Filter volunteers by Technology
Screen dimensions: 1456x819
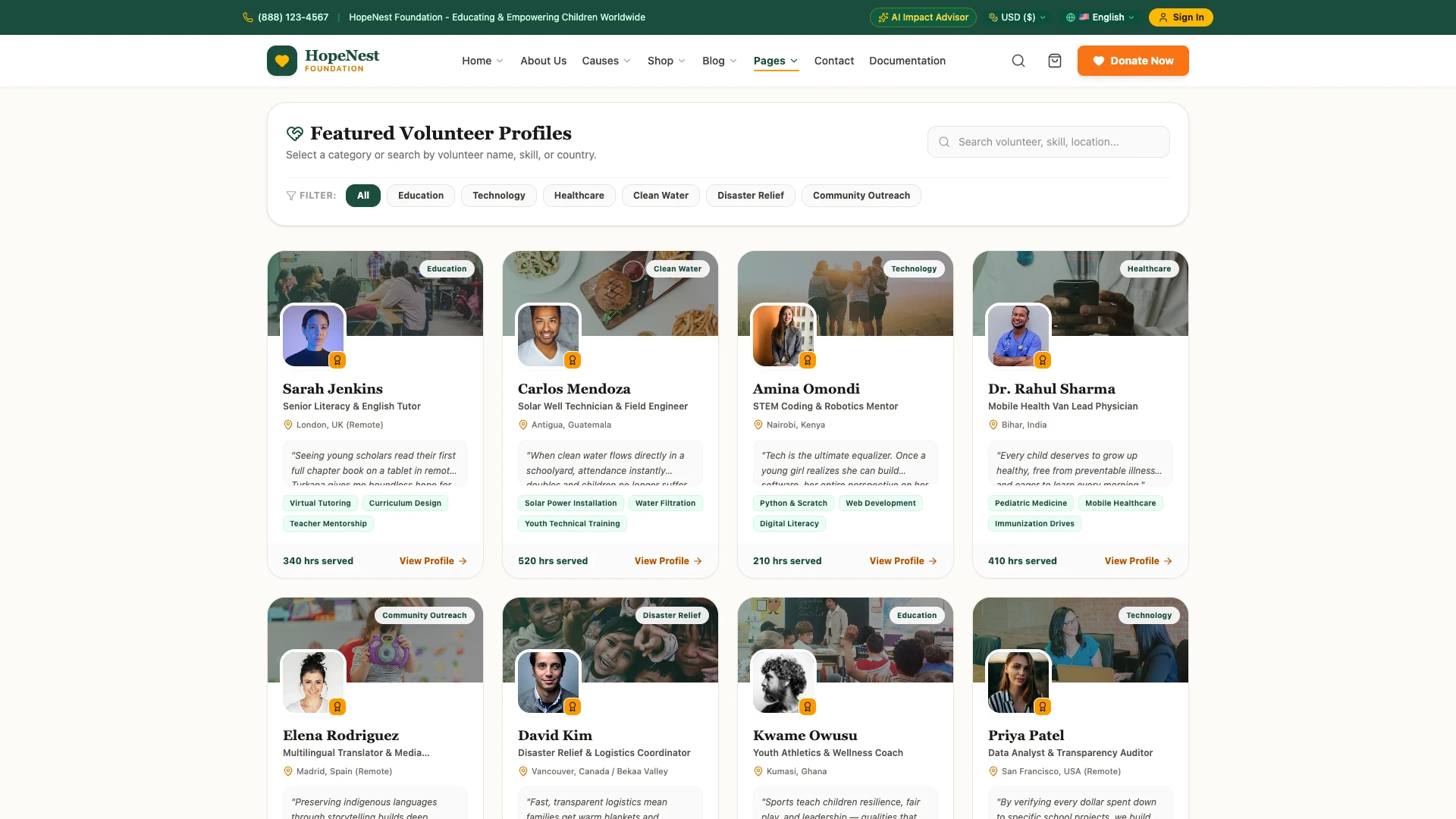tap(499, 196)
